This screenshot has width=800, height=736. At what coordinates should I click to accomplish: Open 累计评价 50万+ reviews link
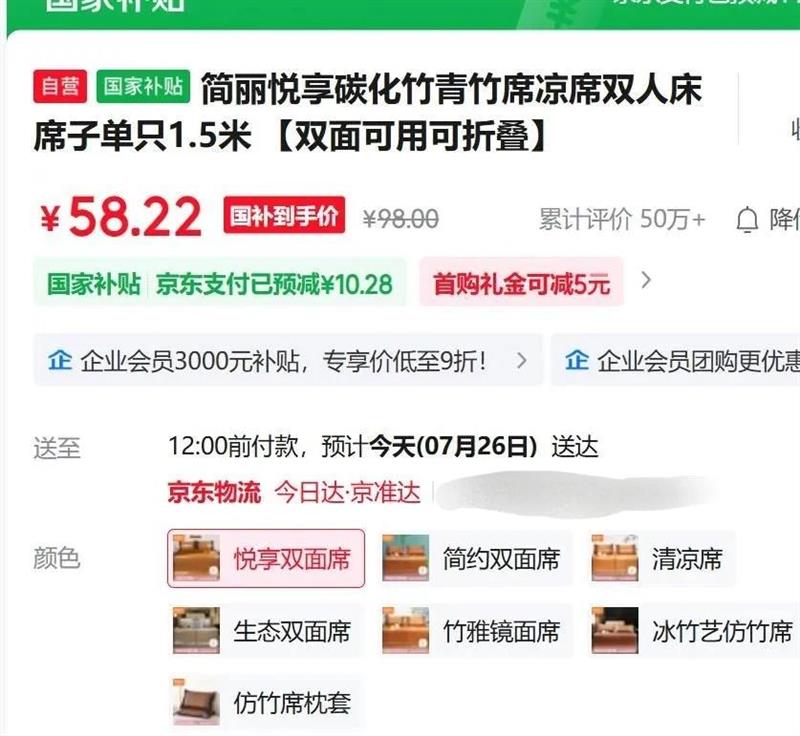(622, 219)
